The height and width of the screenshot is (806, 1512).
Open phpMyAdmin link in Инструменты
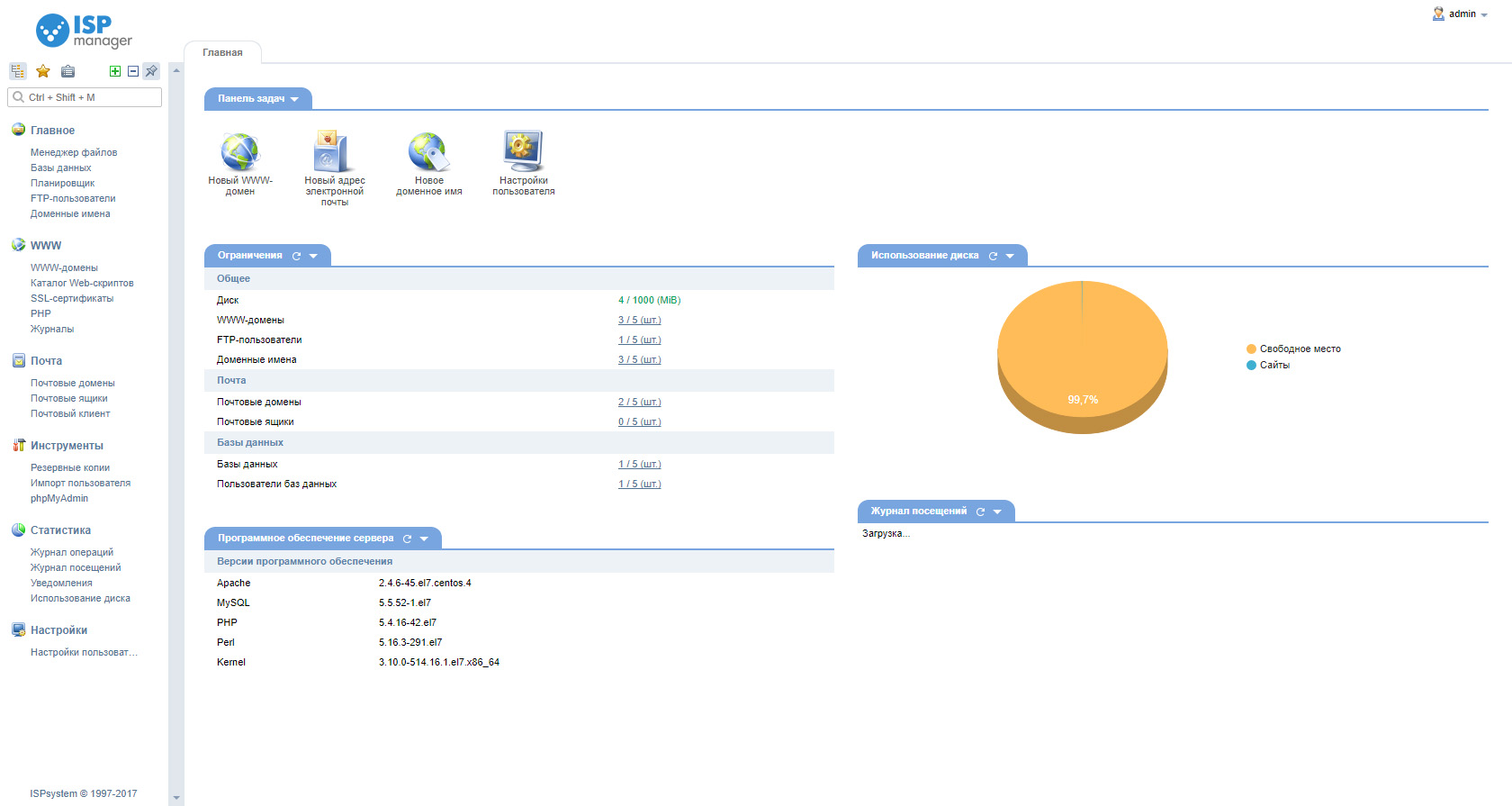pos(59,498)
